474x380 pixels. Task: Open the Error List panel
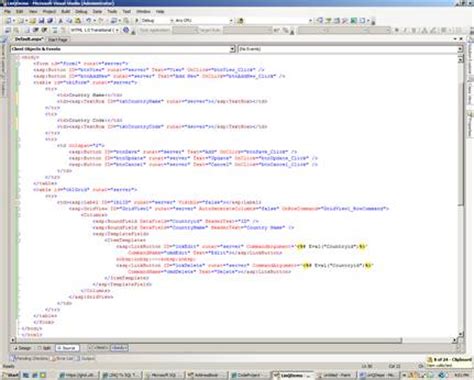pos(62,359)
